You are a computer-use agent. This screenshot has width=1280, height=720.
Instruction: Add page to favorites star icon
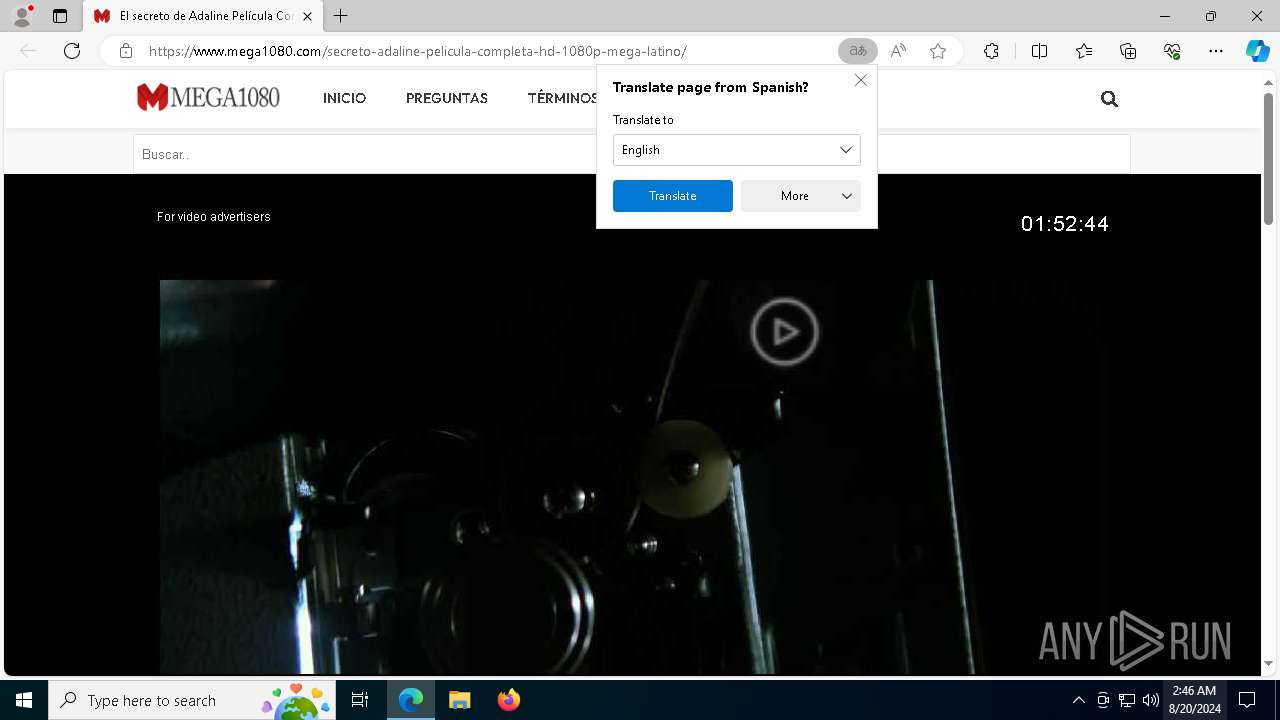pyautogui.click(x=938, y=51)
